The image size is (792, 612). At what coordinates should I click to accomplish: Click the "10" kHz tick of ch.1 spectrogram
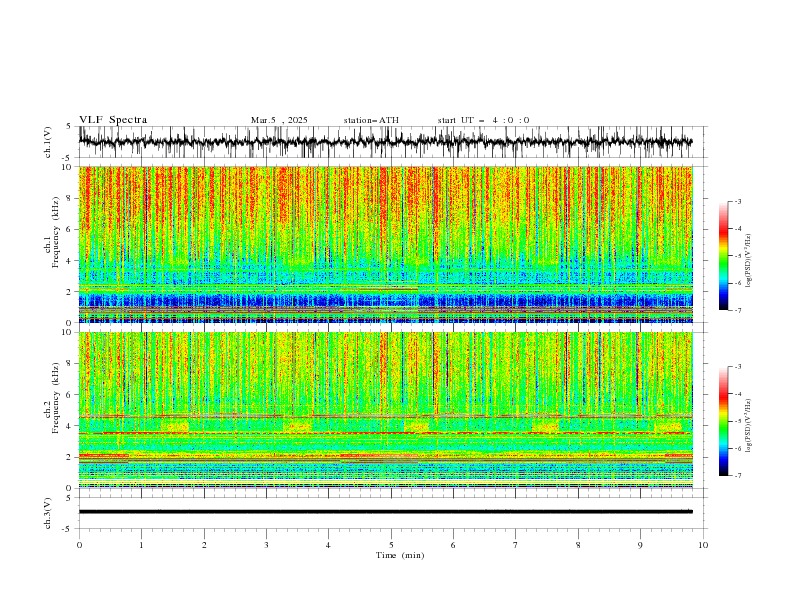pyautogui.click(x=69, y=167)
